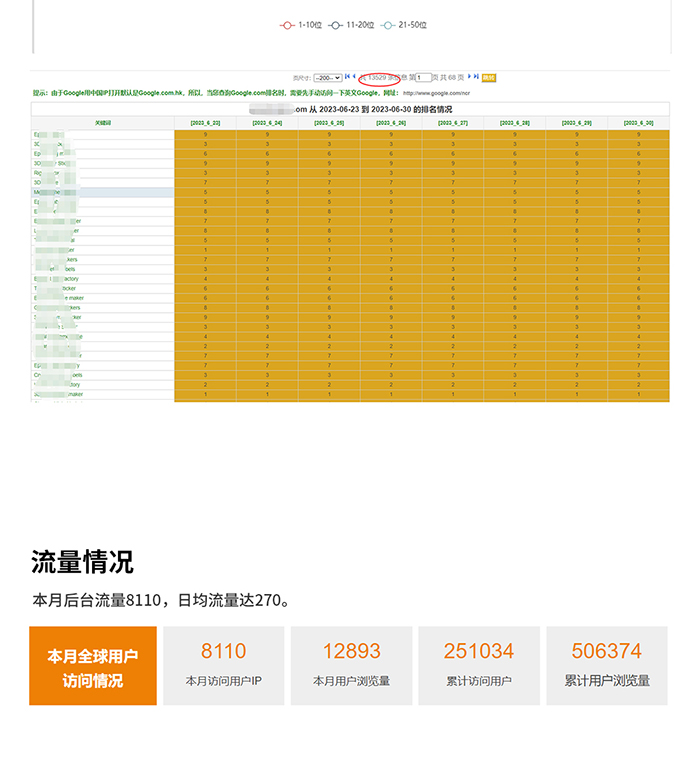This screenshot has width=700, height=773.
Task: Go to the next page arrow icon
Action: 469,76
